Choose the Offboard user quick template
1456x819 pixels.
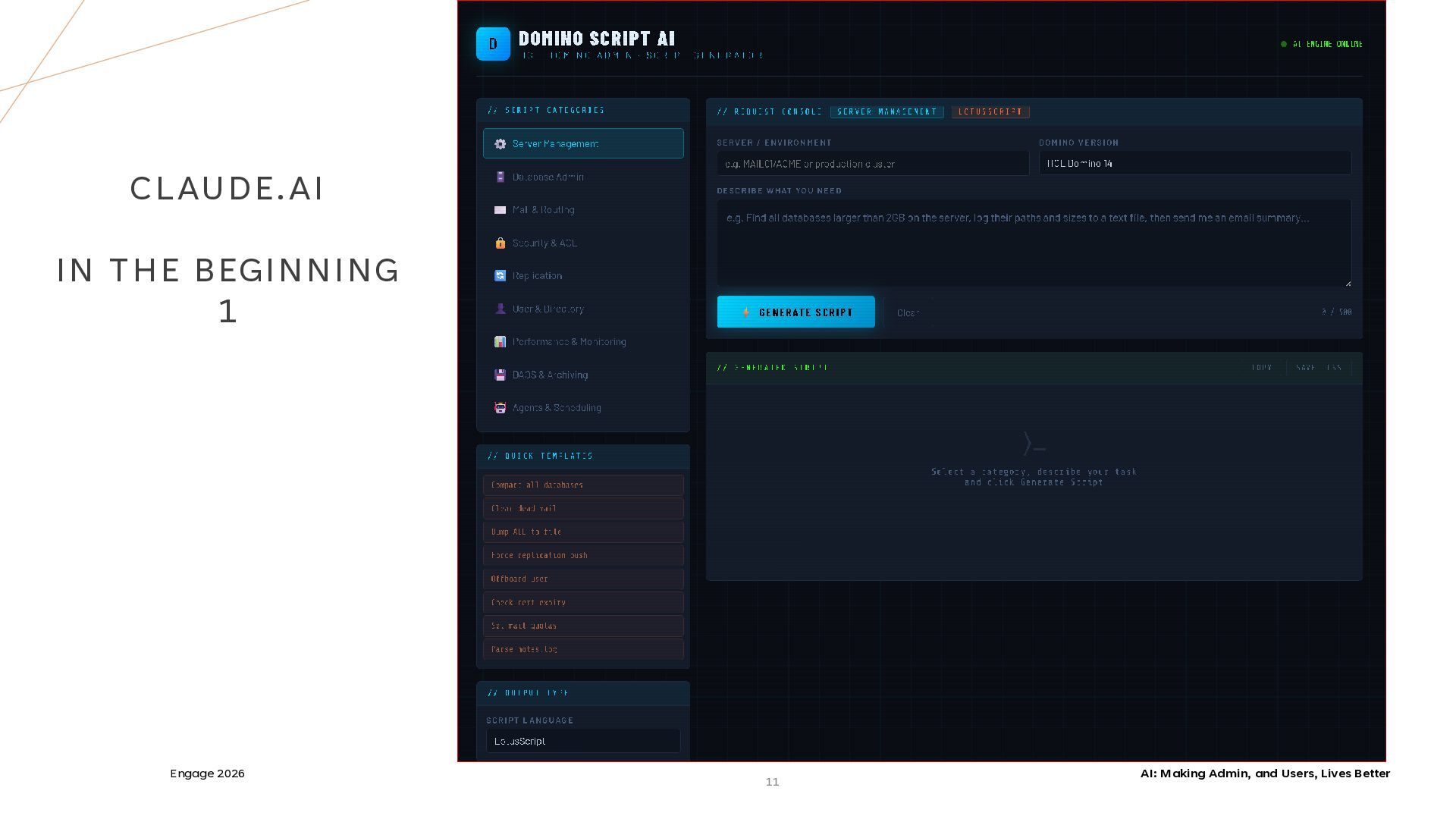click(582, 579)
